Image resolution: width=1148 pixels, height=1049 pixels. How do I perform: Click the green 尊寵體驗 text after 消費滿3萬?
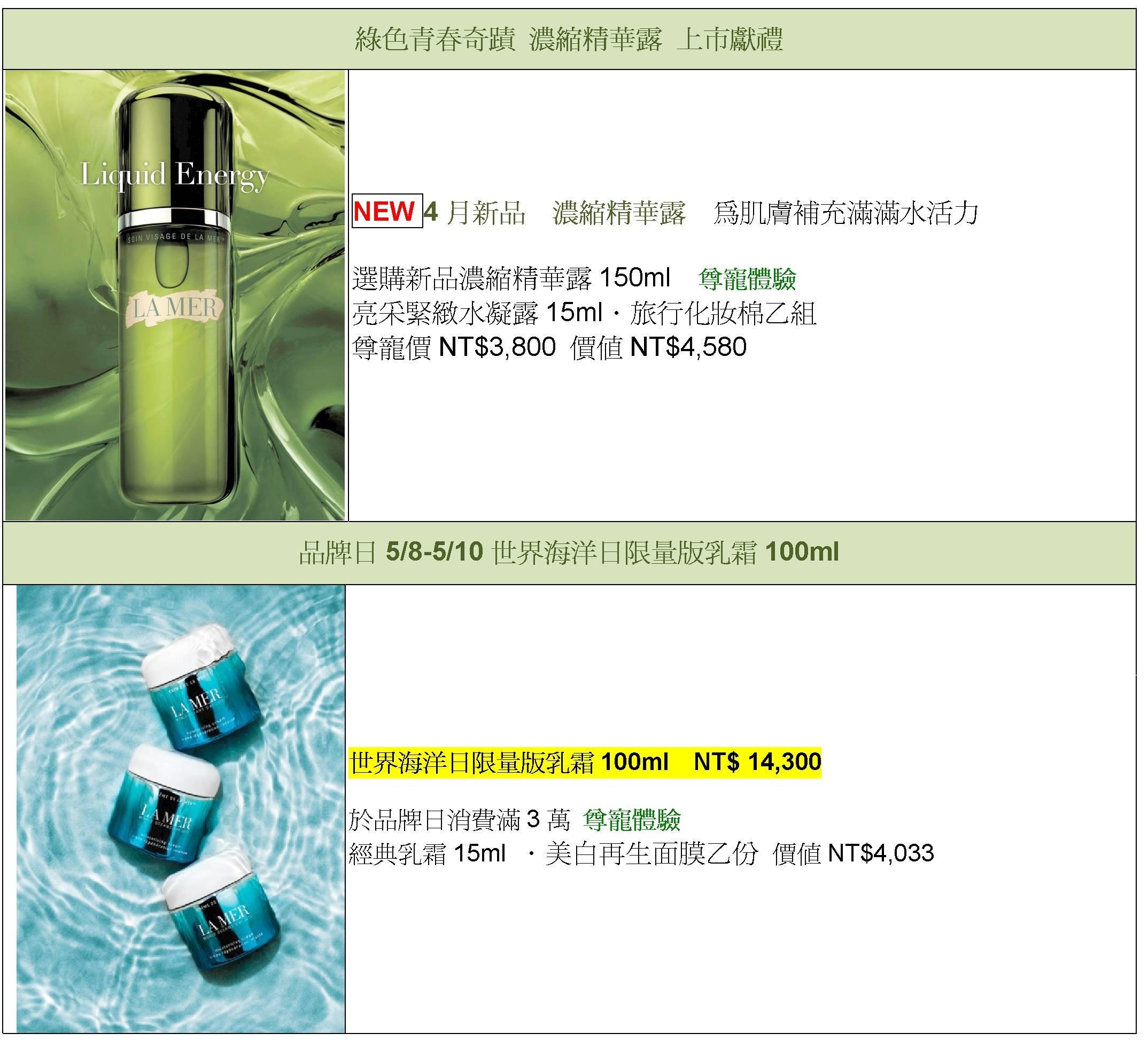click(x=632, y=820)
